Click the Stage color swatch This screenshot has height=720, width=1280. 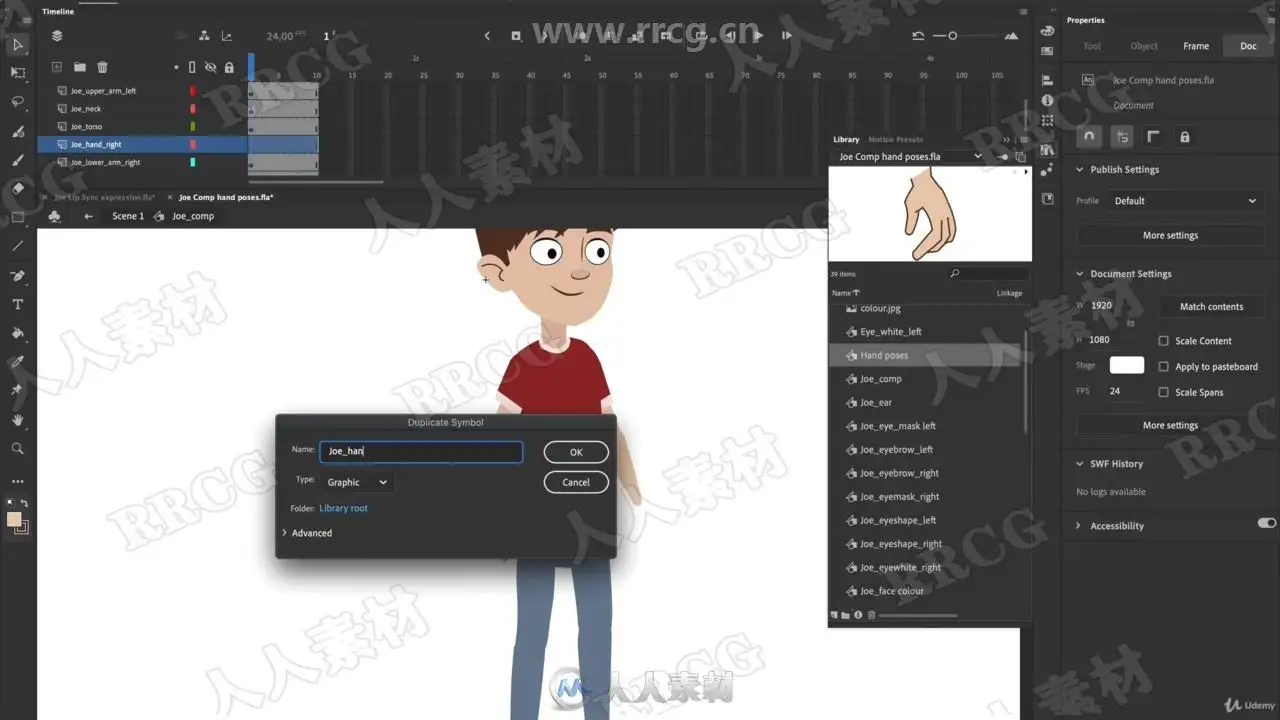coord(1127,365)
